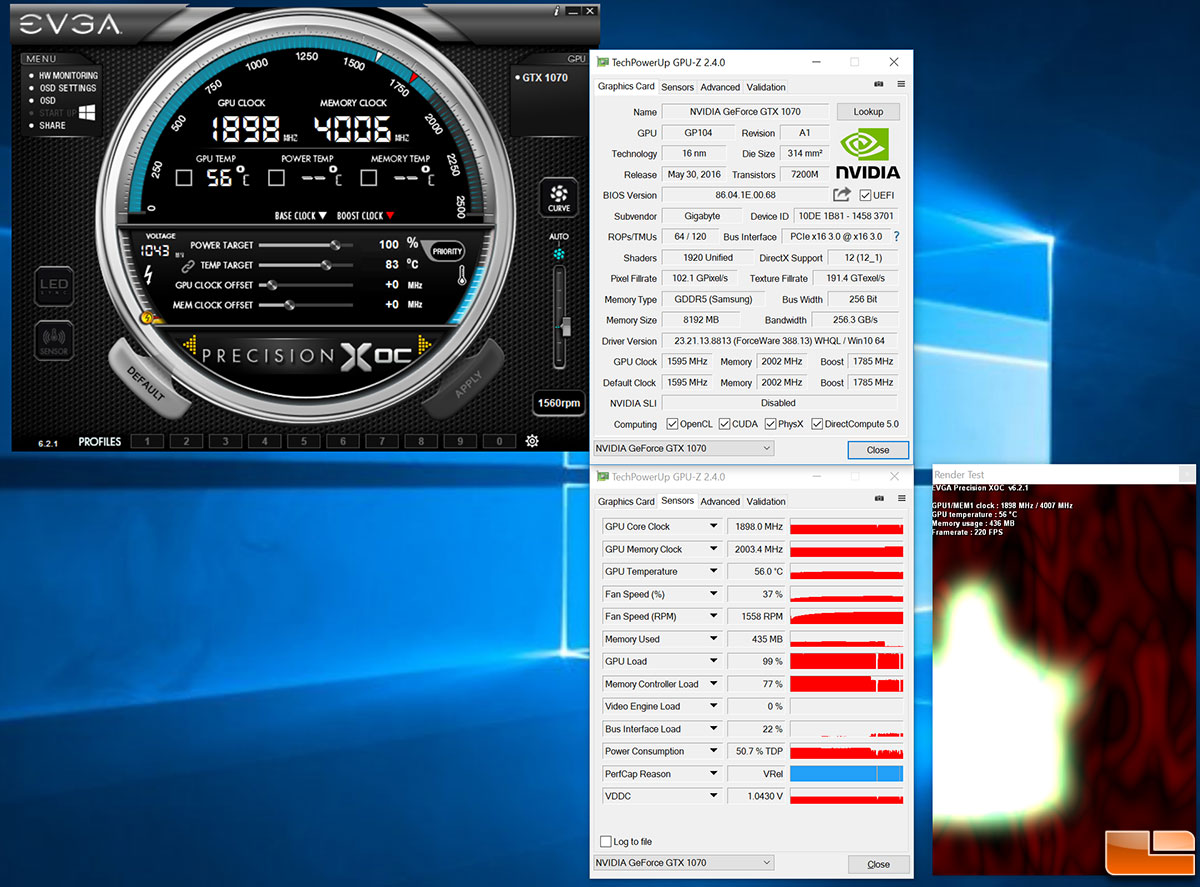Click the Priority button
Image resolution: width=1200 pixels, height=887 pixels.
(x=447, y=252)
